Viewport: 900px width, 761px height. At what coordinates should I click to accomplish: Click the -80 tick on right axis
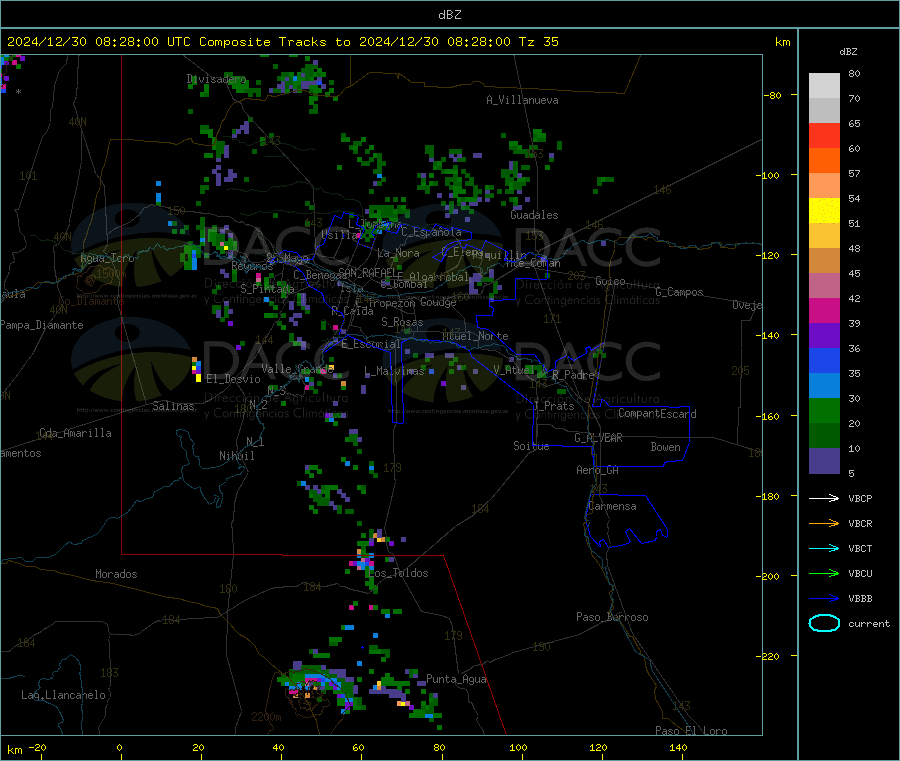tap(772, 95)
